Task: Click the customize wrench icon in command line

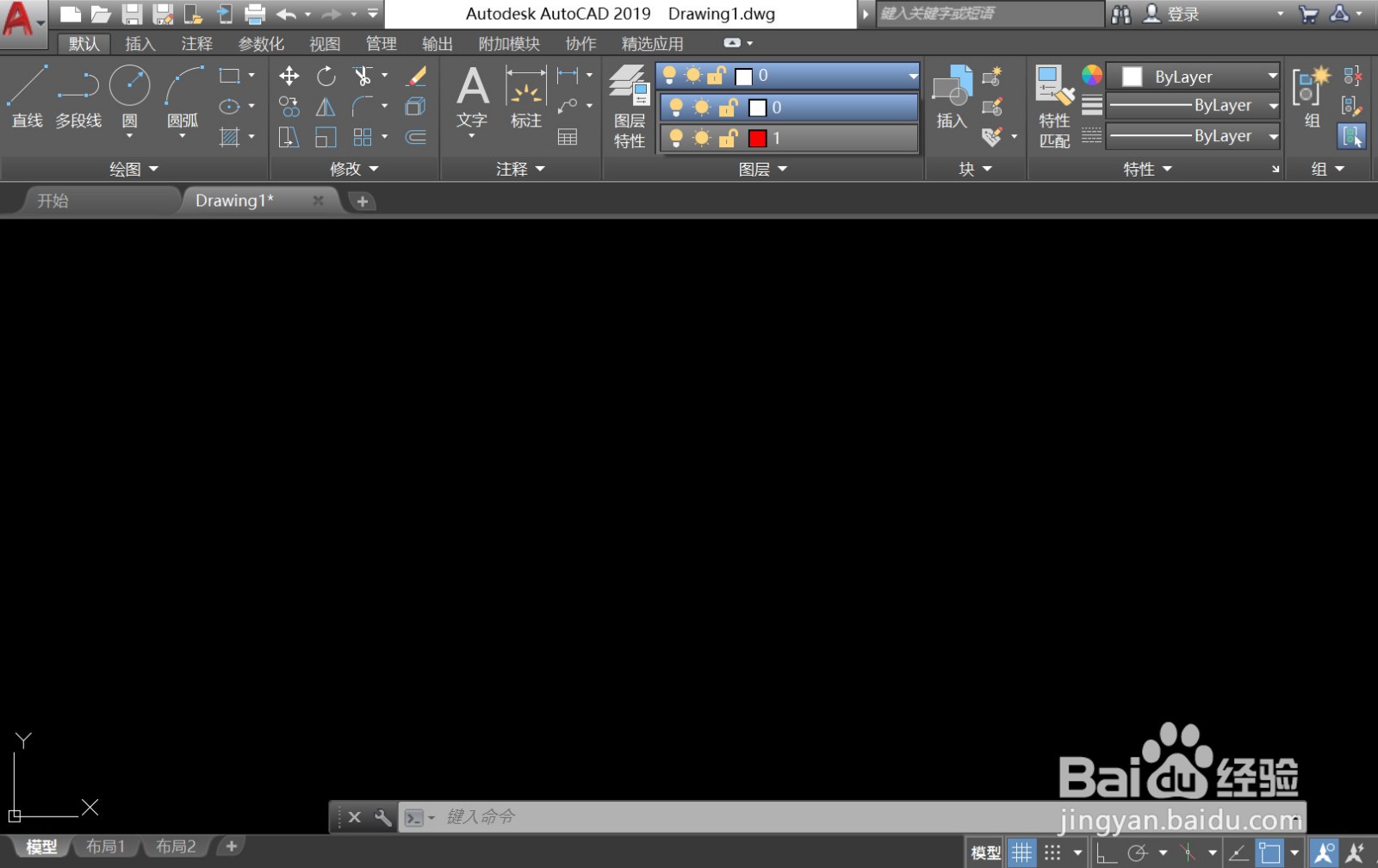Action: pos(383,817)
